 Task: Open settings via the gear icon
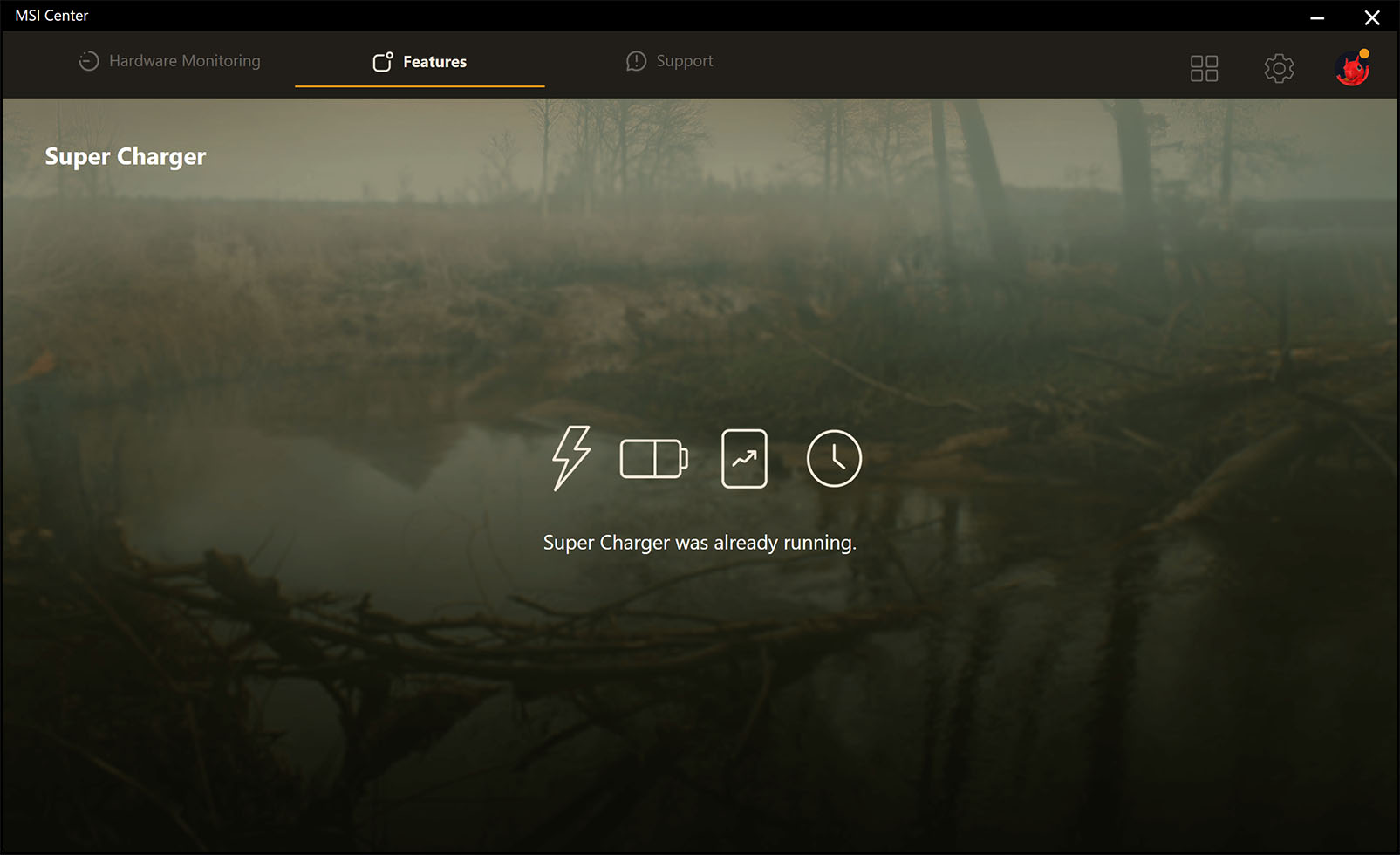click(x=1279, y=68)
